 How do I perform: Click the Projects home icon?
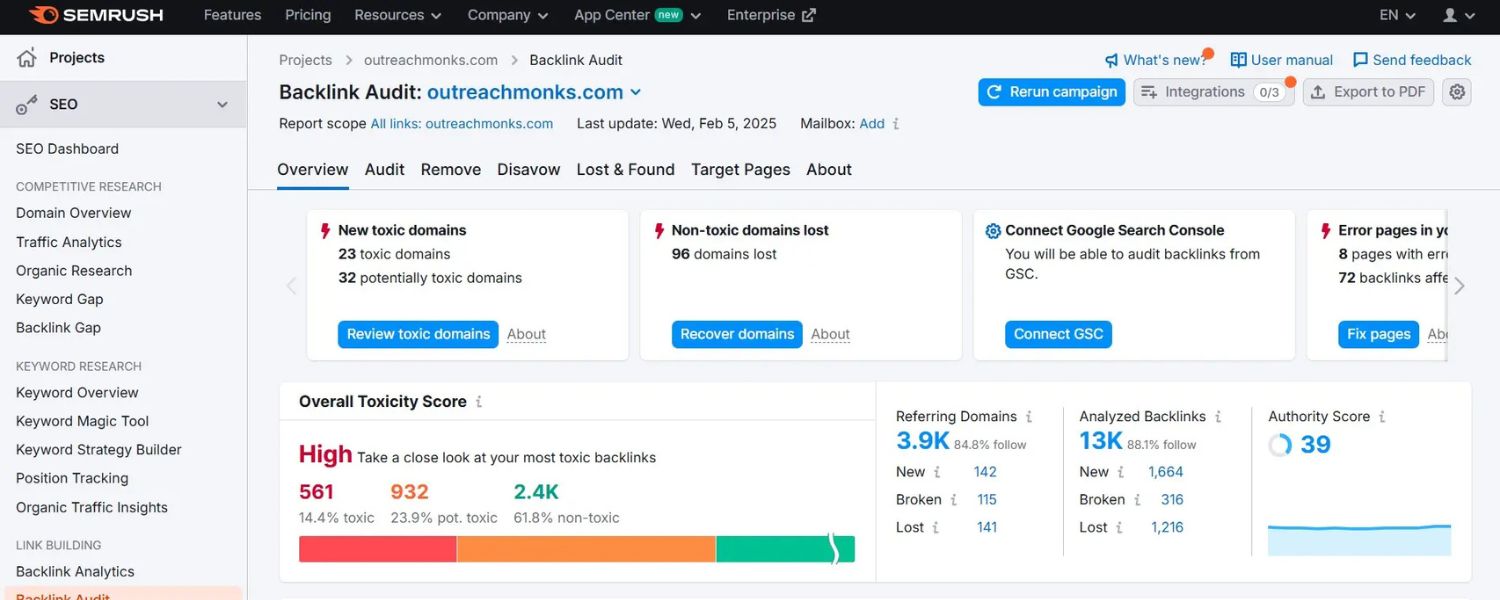pyautogui.click(x=27, y=58)
